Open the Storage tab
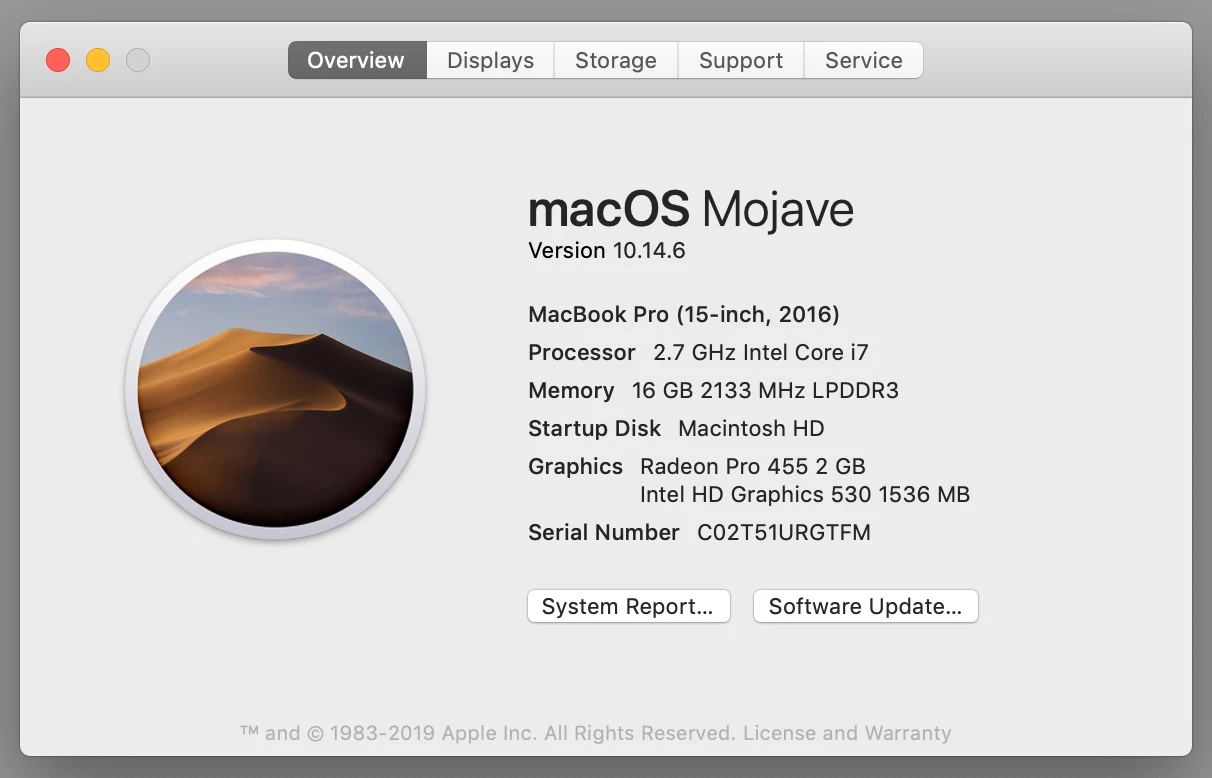 tap(616, 60)
